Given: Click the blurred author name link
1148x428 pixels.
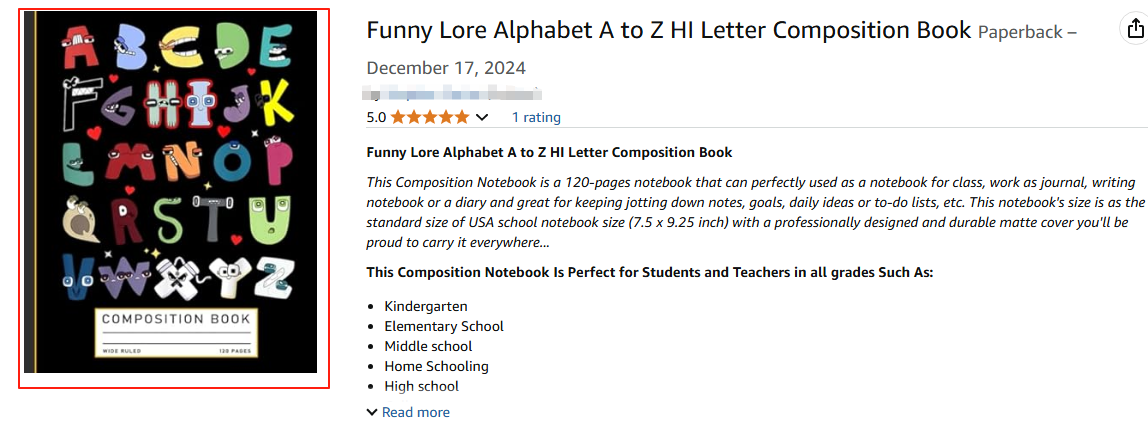Looking at the screenshot, I should click(455, 95).
